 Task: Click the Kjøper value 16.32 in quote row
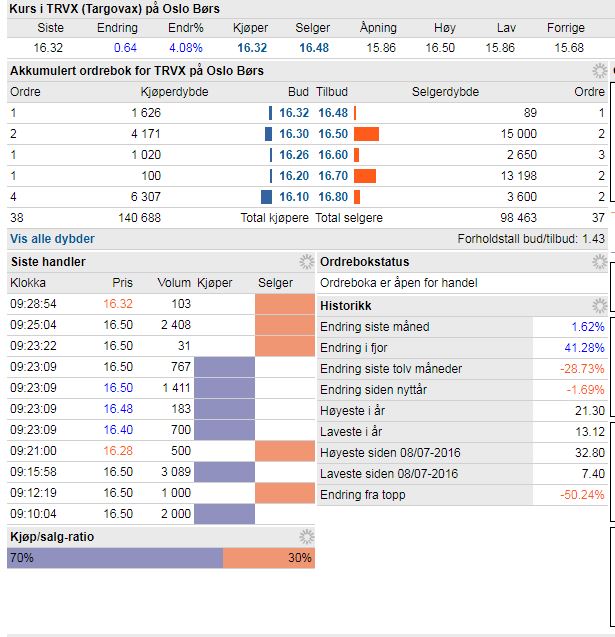252,48
